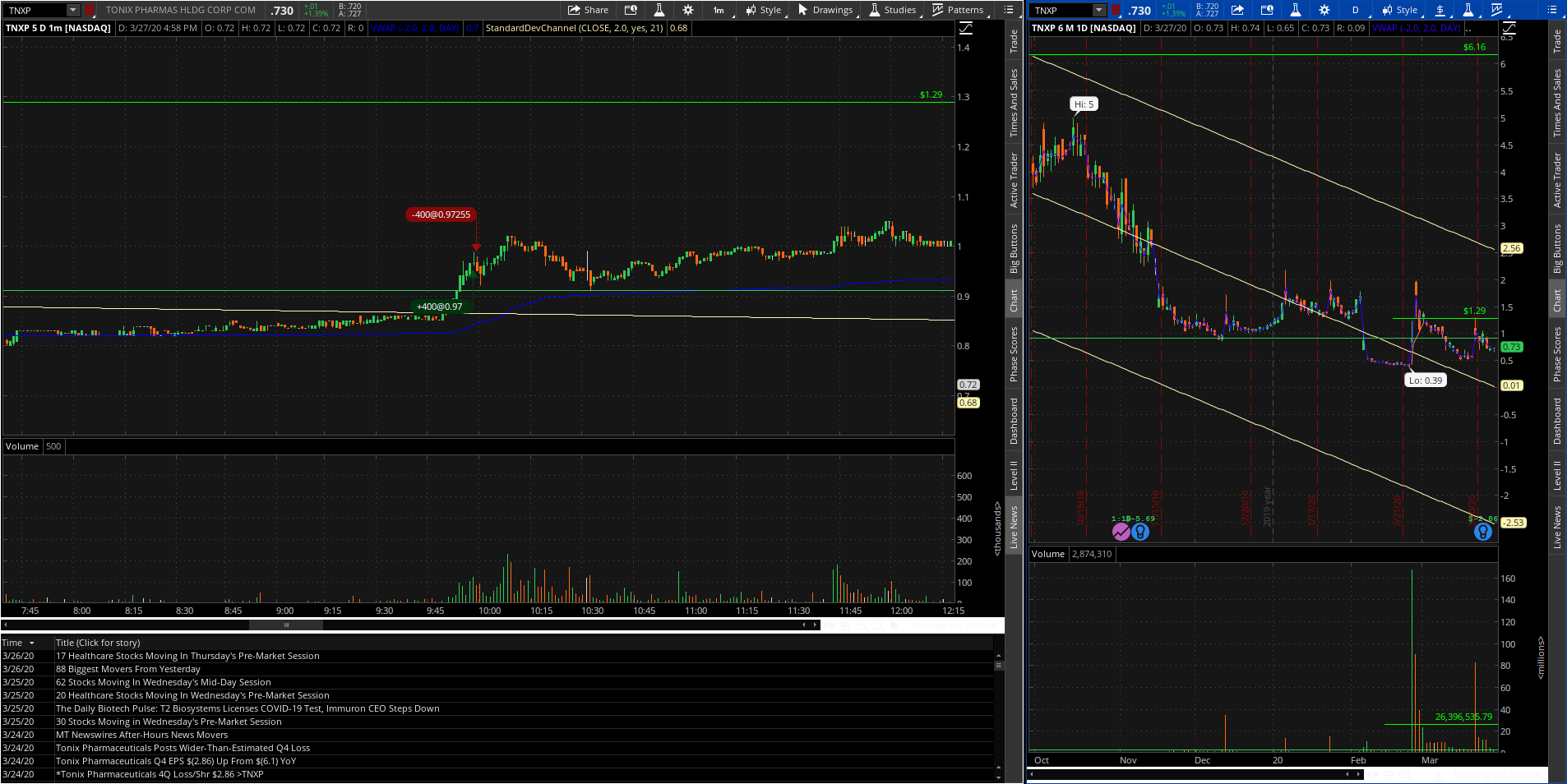Screen dimensions: 1567x784
Task: Open the list options menu of the 1m chart
Action: (1009, 10)
